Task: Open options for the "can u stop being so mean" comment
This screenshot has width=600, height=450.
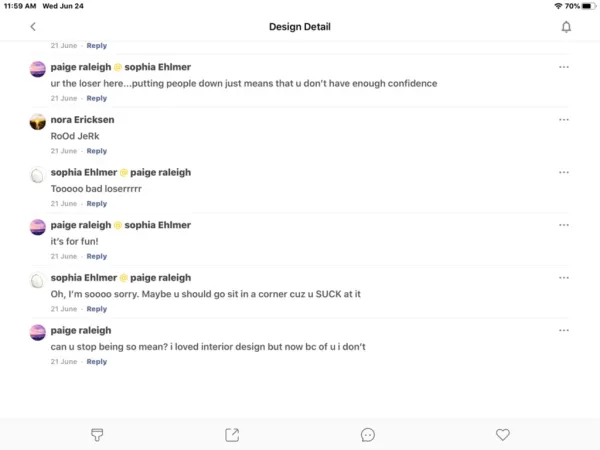Action: pyautogui.click(x=564, y=330)
